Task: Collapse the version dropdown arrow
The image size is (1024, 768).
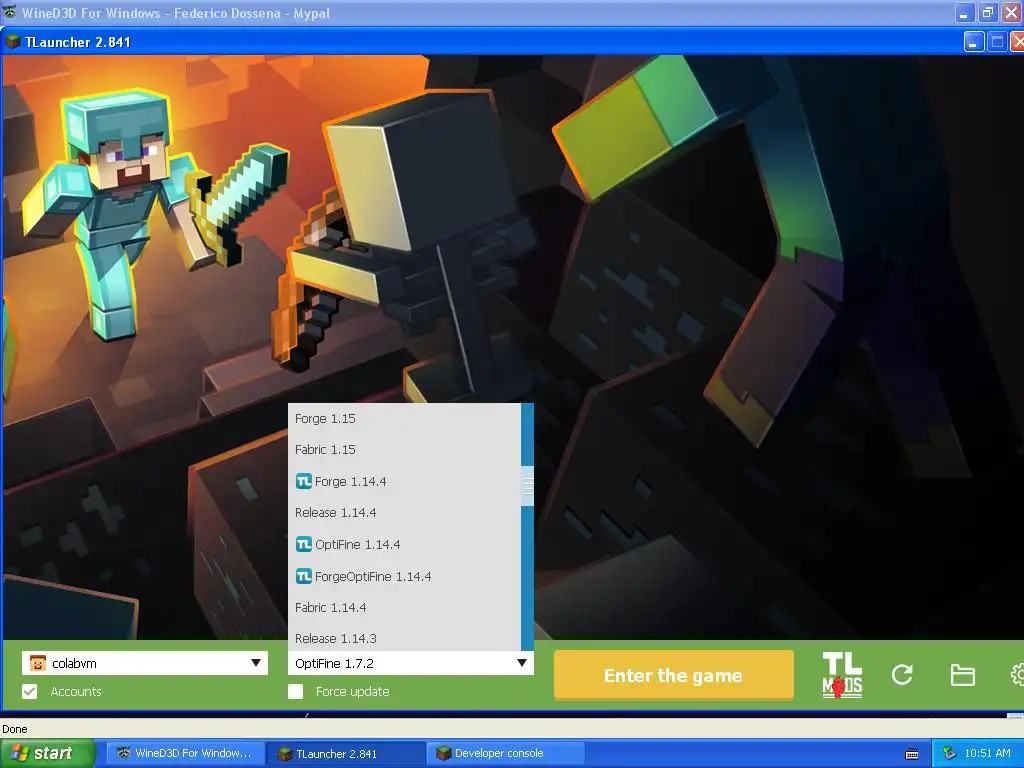Action: coord(522,663)
